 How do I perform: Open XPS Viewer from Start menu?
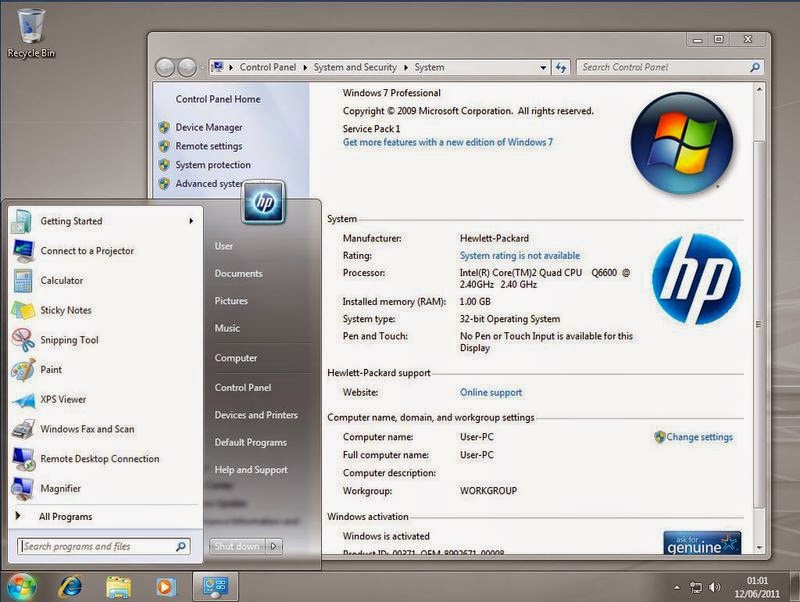tap(62, 400)
